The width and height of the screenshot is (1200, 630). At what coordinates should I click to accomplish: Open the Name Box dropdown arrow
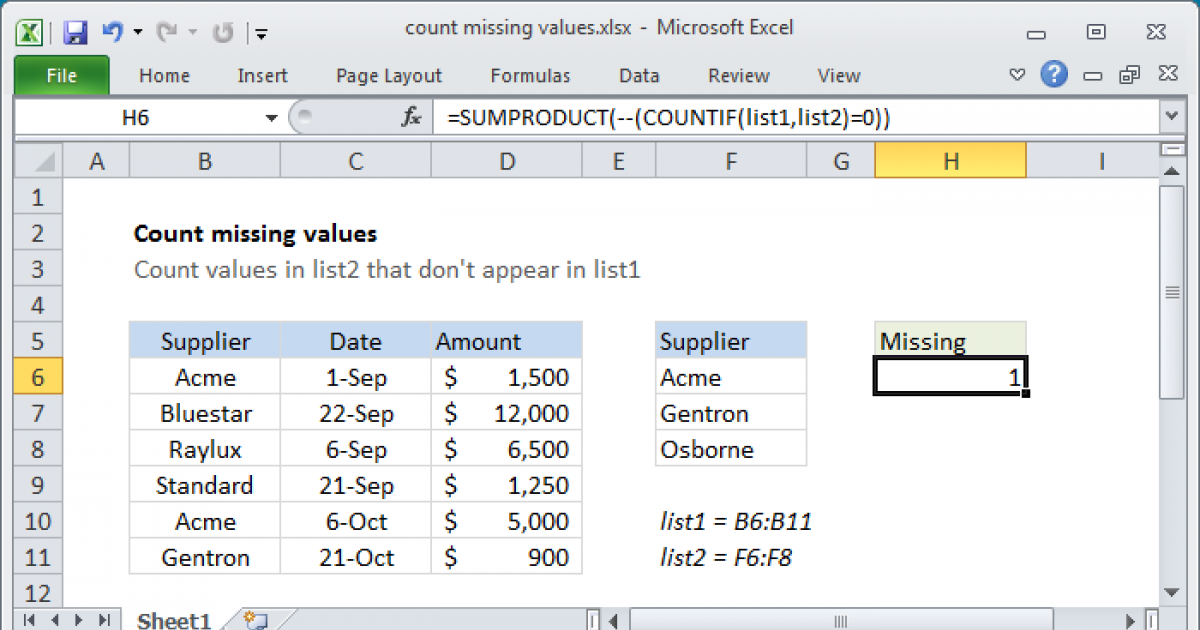[x=270, y=116]
